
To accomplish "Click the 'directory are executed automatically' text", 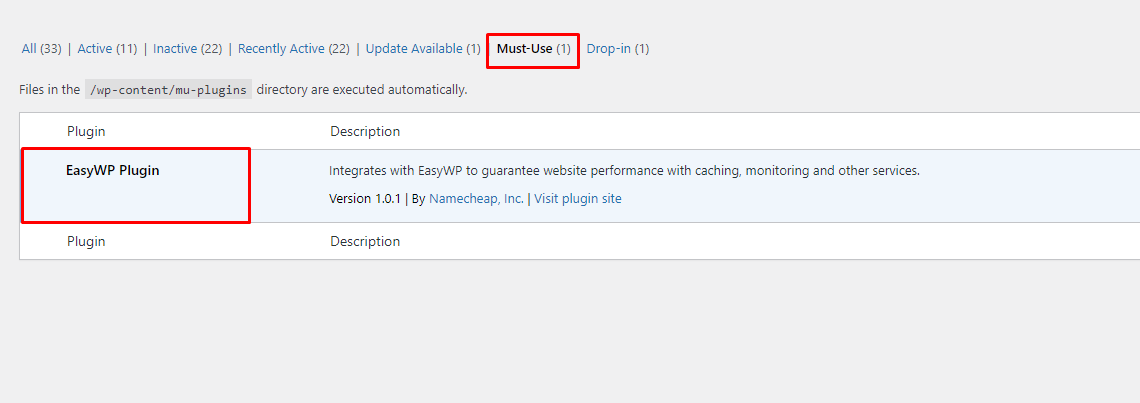I will pyautogui.click(x=361, y=90).
